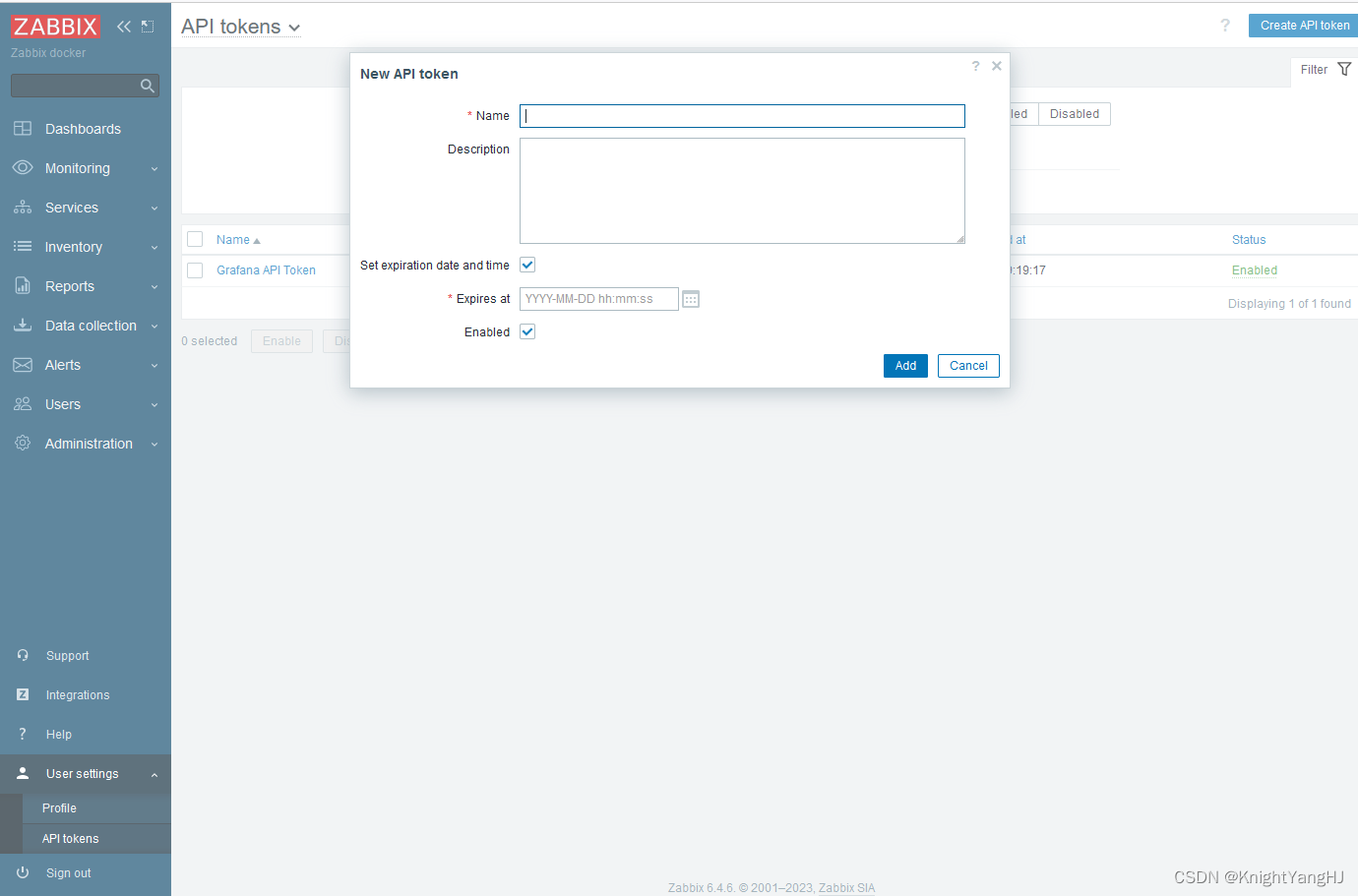The image size is (1358, 896).
Task: Click the User settings person icon
Action: coord(23,774)
